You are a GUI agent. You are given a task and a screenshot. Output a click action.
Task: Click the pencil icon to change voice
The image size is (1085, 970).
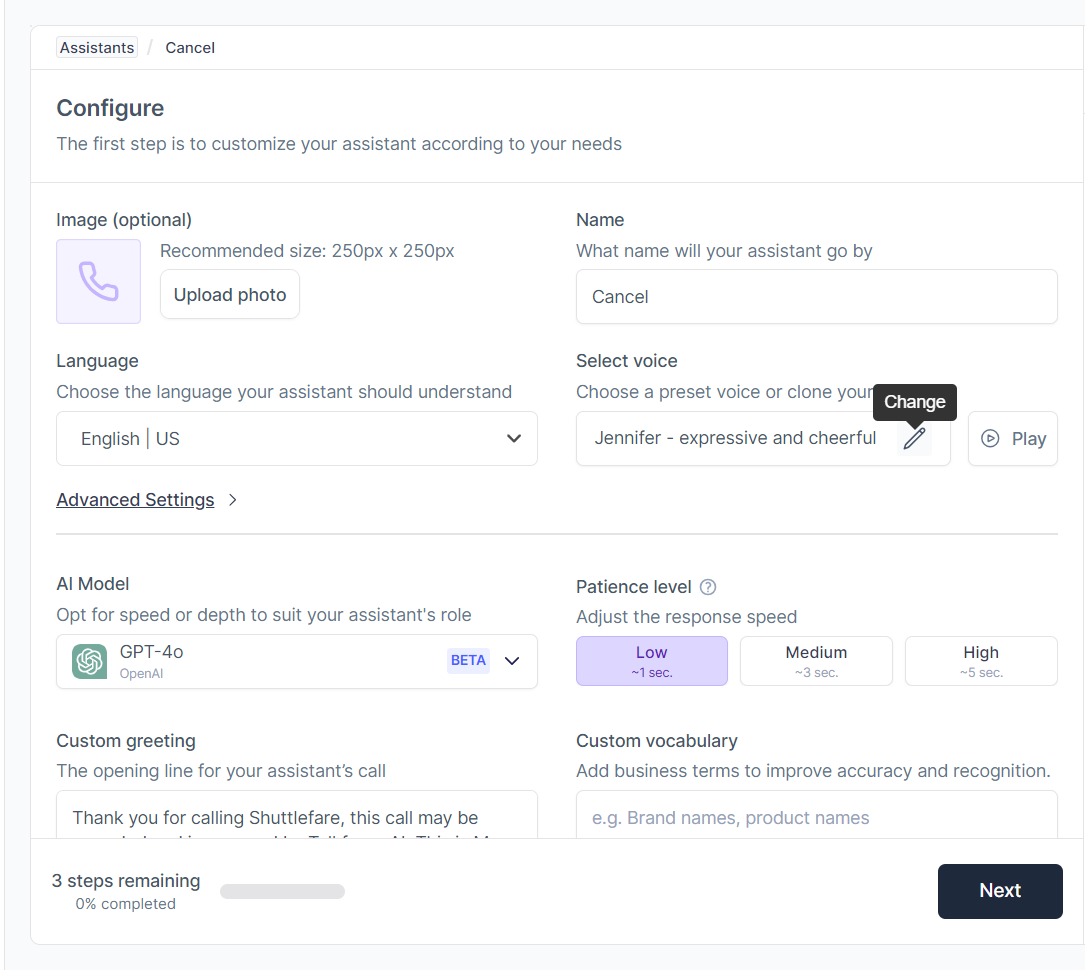pyautogui.click(x=914, y=439)
